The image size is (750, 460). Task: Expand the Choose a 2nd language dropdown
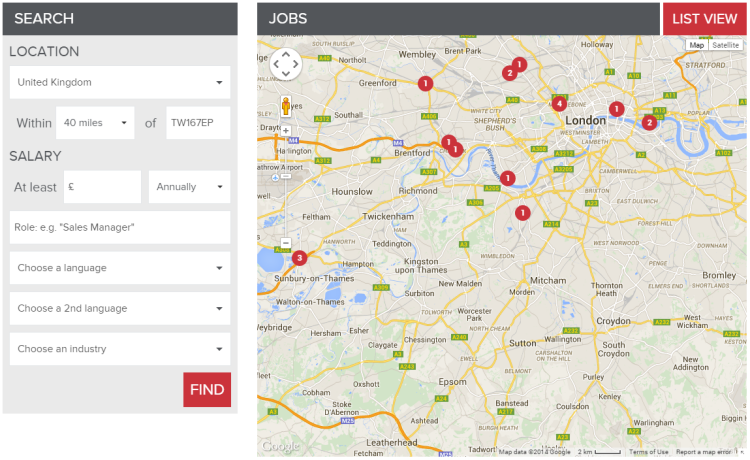[120, 308]
